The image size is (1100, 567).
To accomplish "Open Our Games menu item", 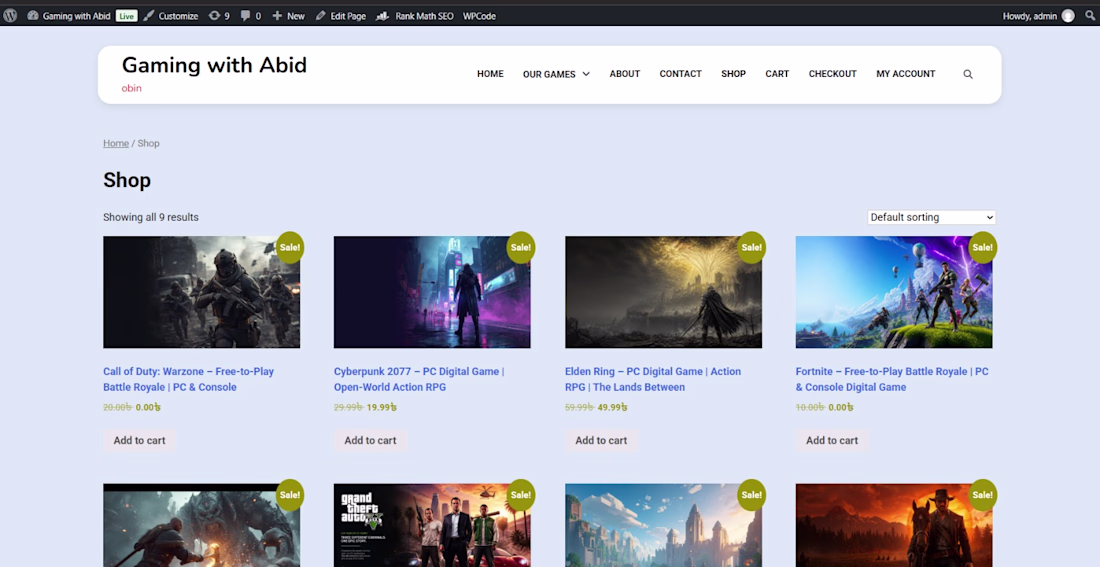I will (x=549, y=74).
